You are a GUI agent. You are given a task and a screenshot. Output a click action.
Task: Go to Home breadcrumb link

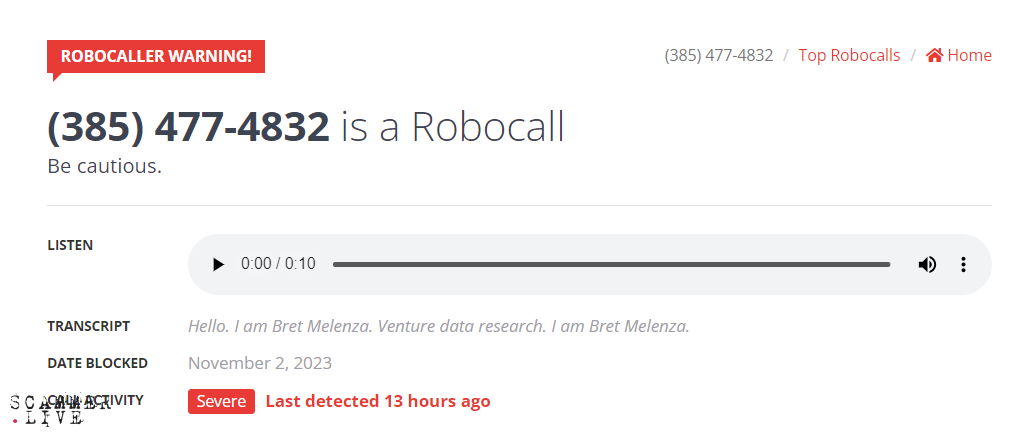[969, 56]
